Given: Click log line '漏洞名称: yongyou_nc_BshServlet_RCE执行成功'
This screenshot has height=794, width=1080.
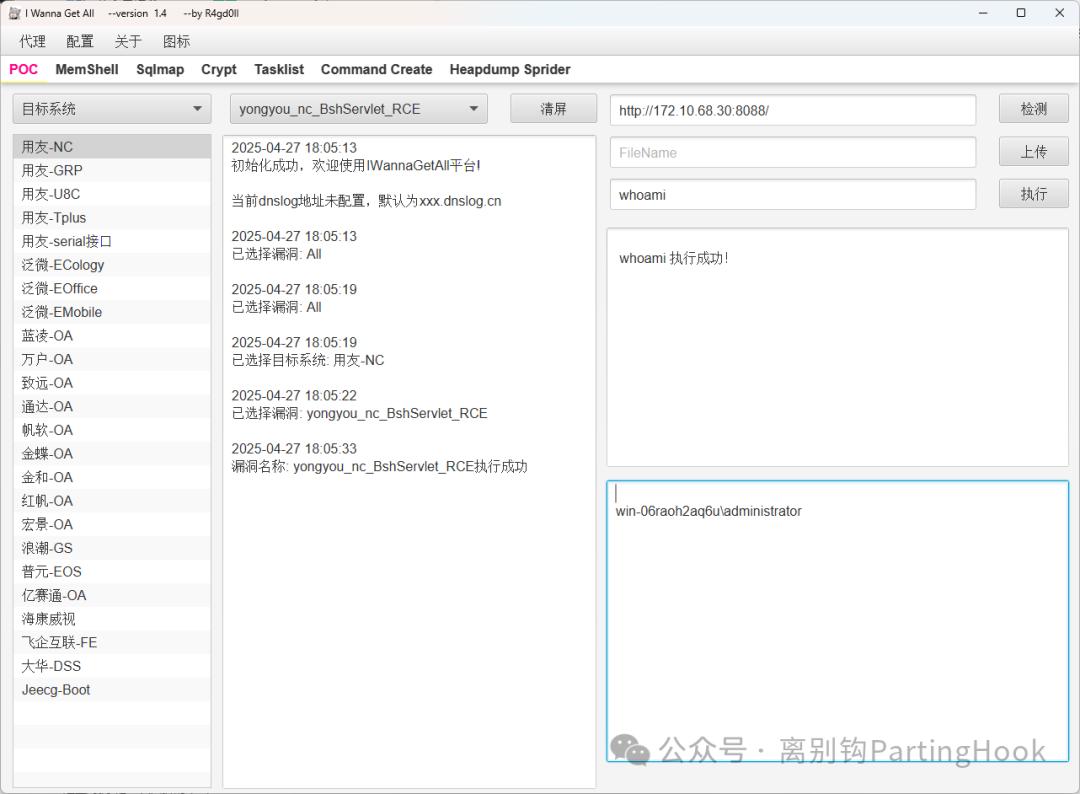Looking at the screenshot, I should click(379, 466).
